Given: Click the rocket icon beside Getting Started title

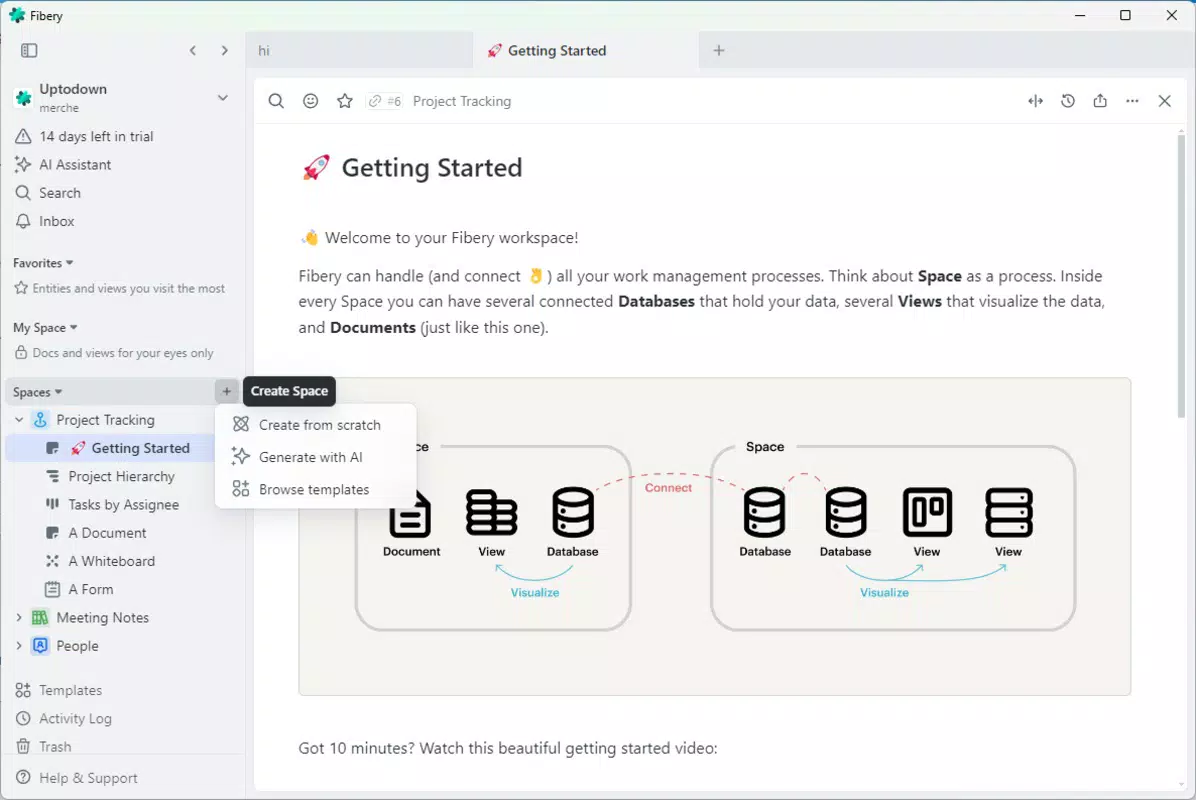Looking at the screenshot, I should [x=316, y=167].
